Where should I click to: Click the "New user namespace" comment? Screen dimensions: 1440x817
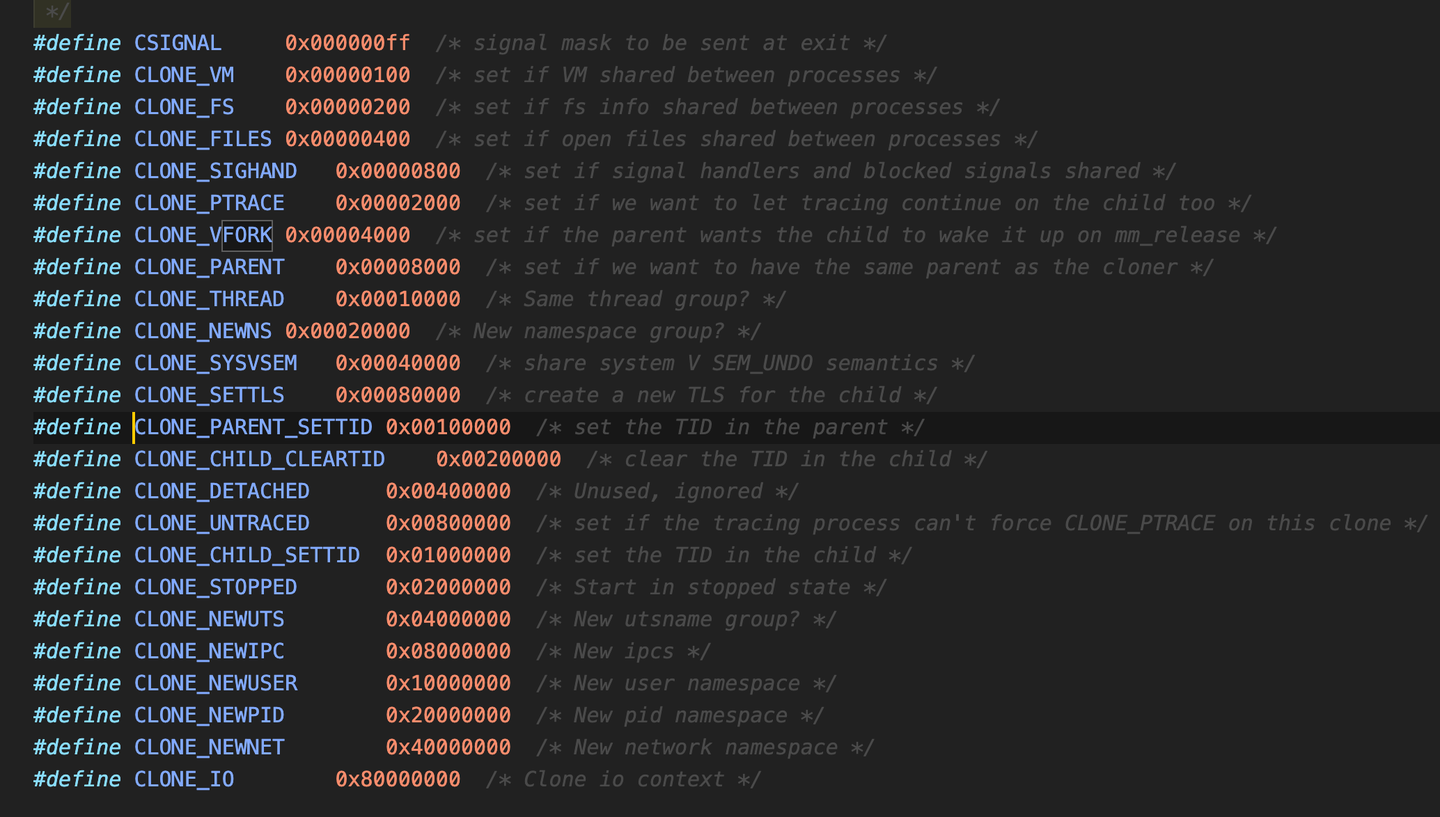685,683
